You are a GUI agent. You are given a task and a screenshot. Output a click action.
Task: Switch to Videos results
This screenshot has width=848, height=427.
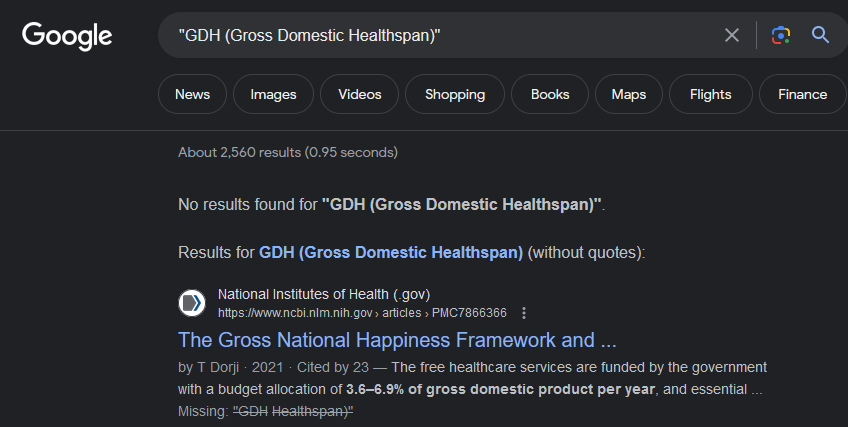click(360, 94)
